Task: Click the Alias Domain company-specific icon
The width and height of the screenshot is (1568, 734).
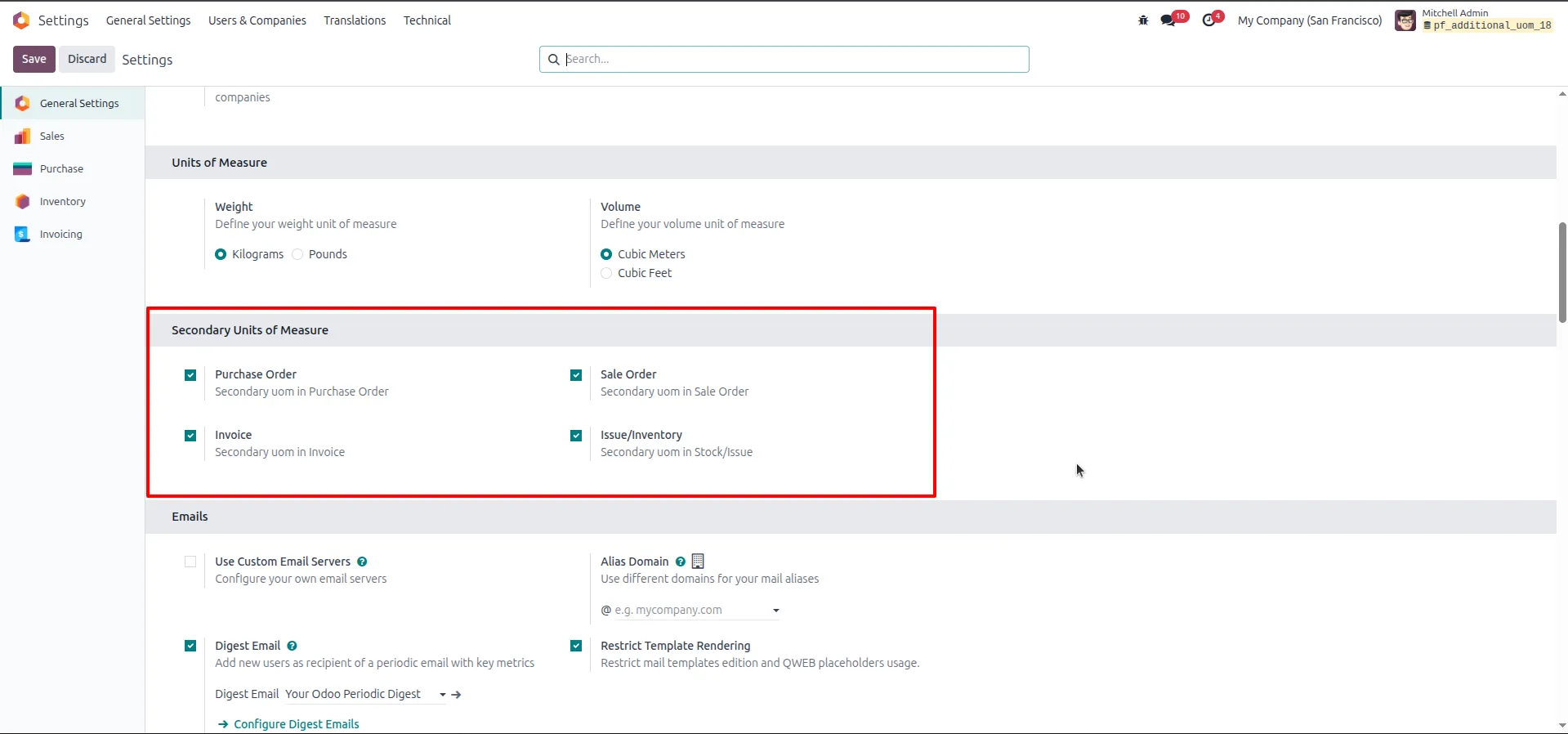Action: pyautogui.click(x=698, y=562)
